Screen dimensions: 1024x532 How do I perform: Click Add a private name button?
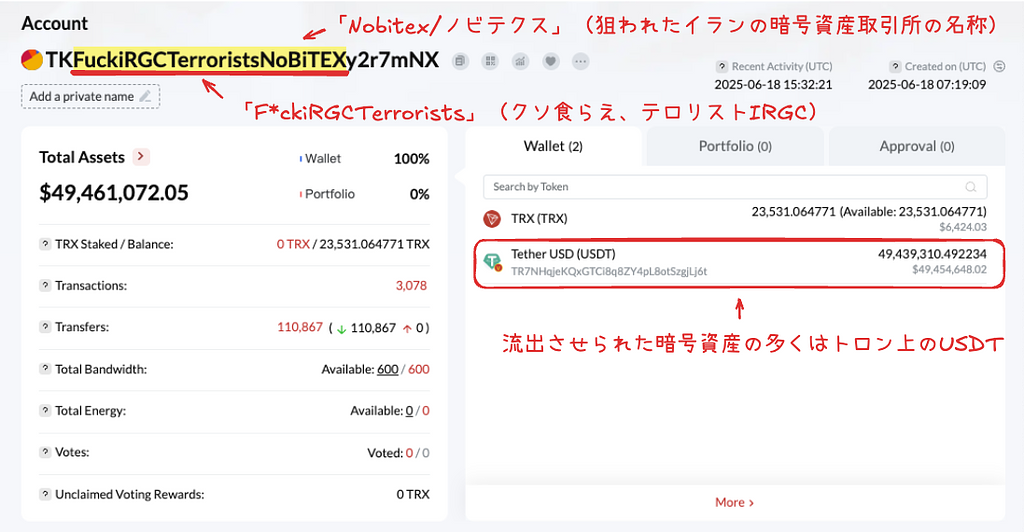(90, 97)
